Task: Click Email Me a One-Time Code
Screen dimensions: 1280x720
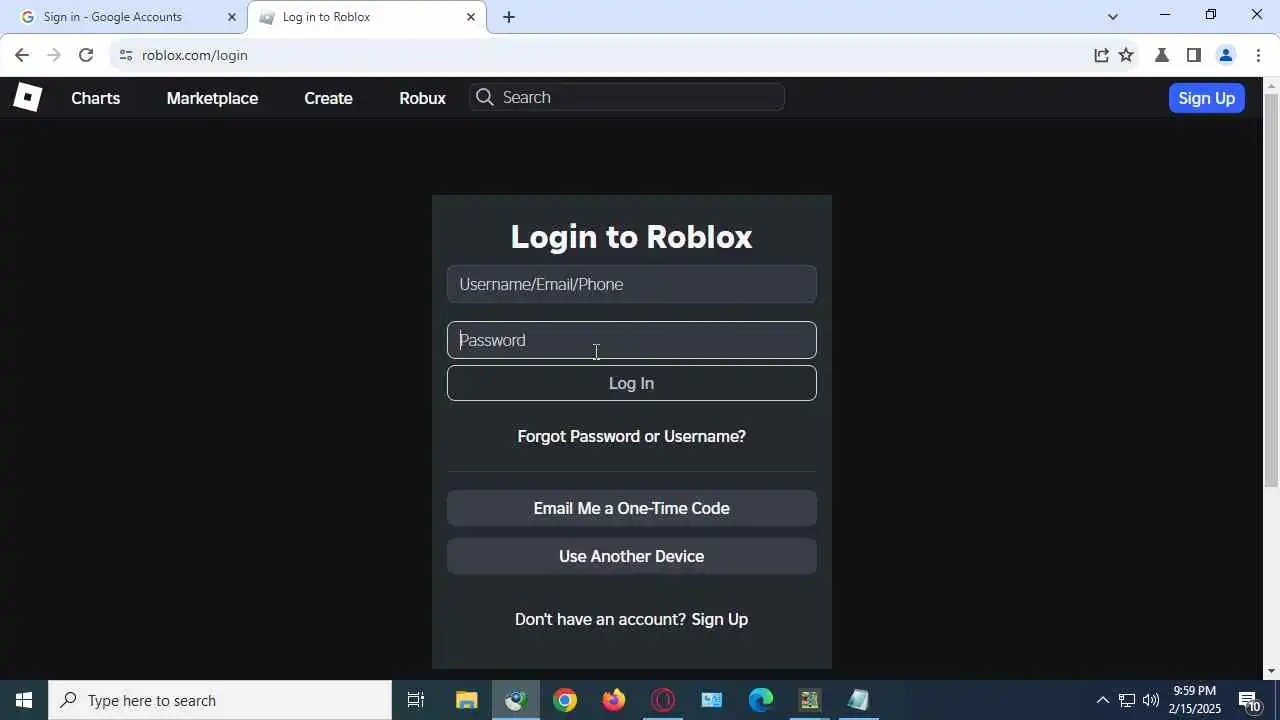Action: pyautogui.click(x=632, y=508)
